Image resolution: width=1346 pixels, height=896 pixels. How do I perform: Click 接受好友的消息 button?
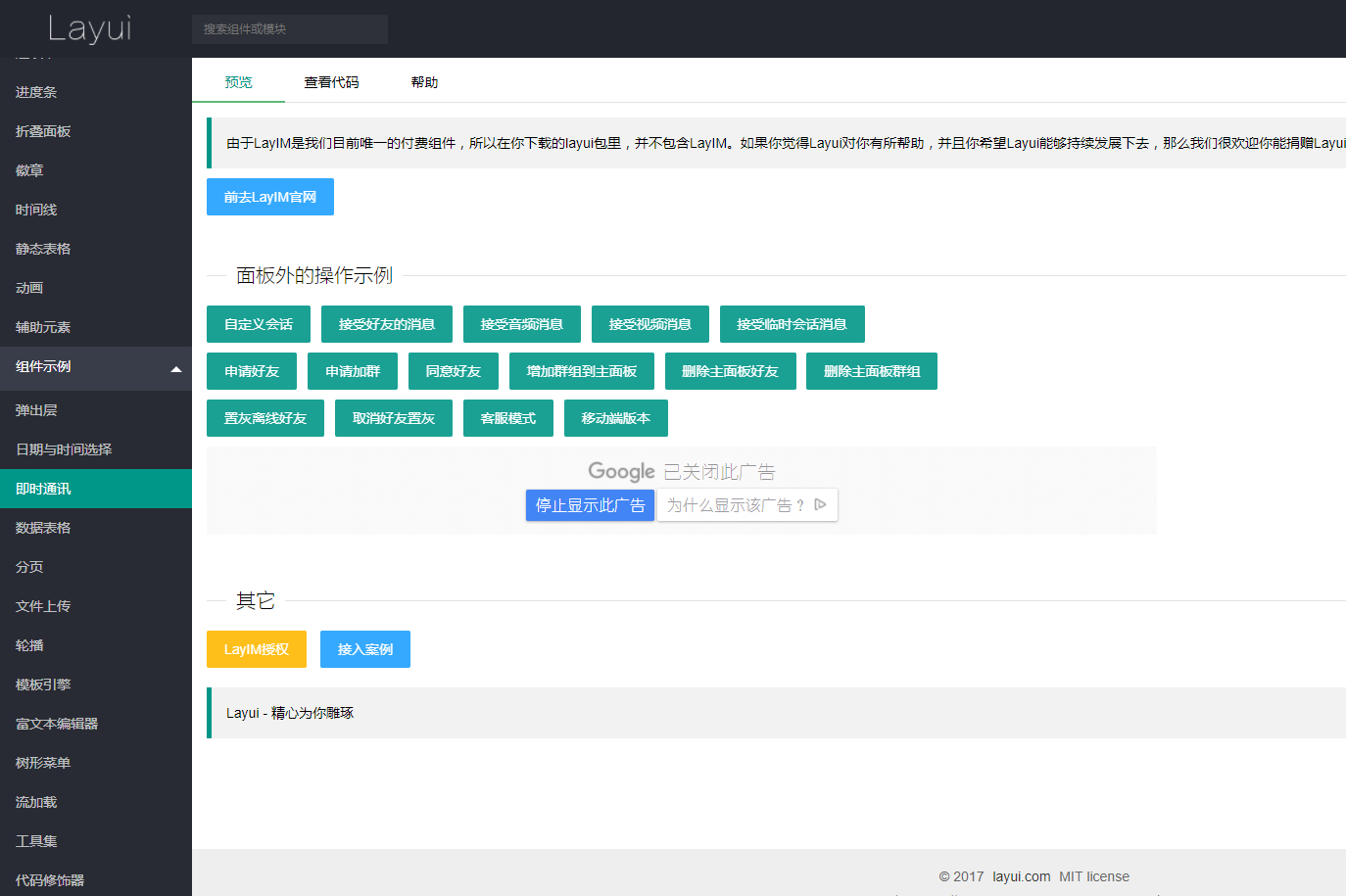[387, 324]
